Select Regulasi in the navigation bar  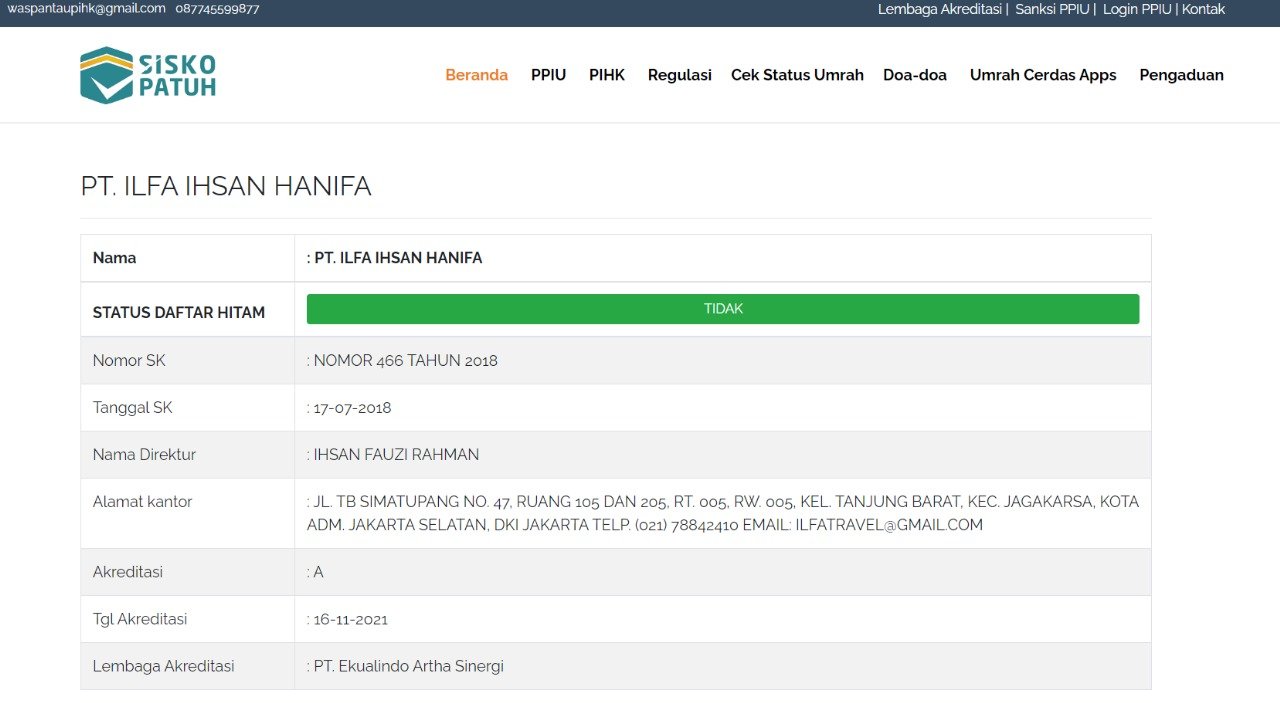click(679, 75)
